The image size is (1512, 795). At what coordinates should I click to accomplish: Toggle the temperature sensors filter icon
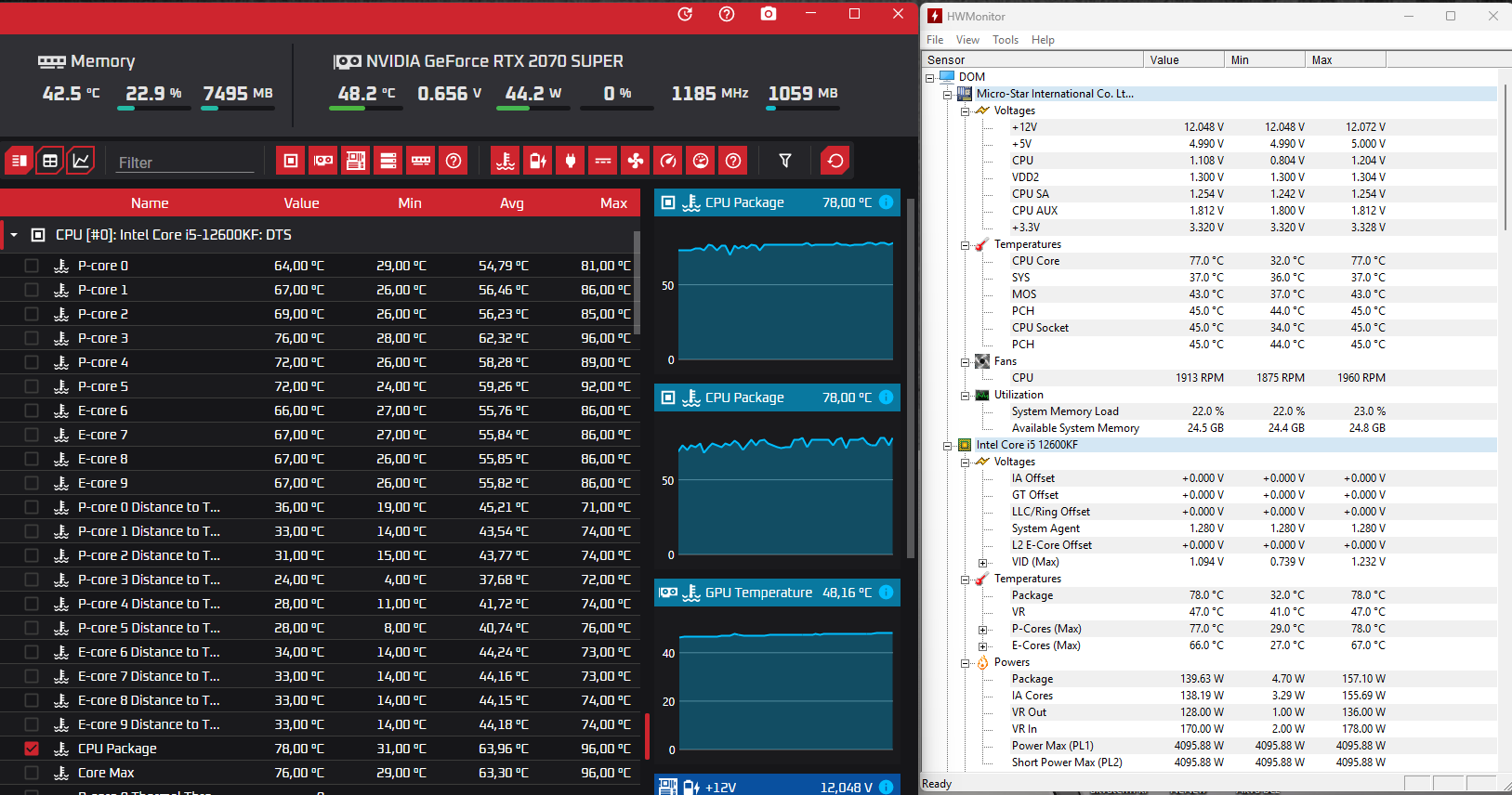506,161
